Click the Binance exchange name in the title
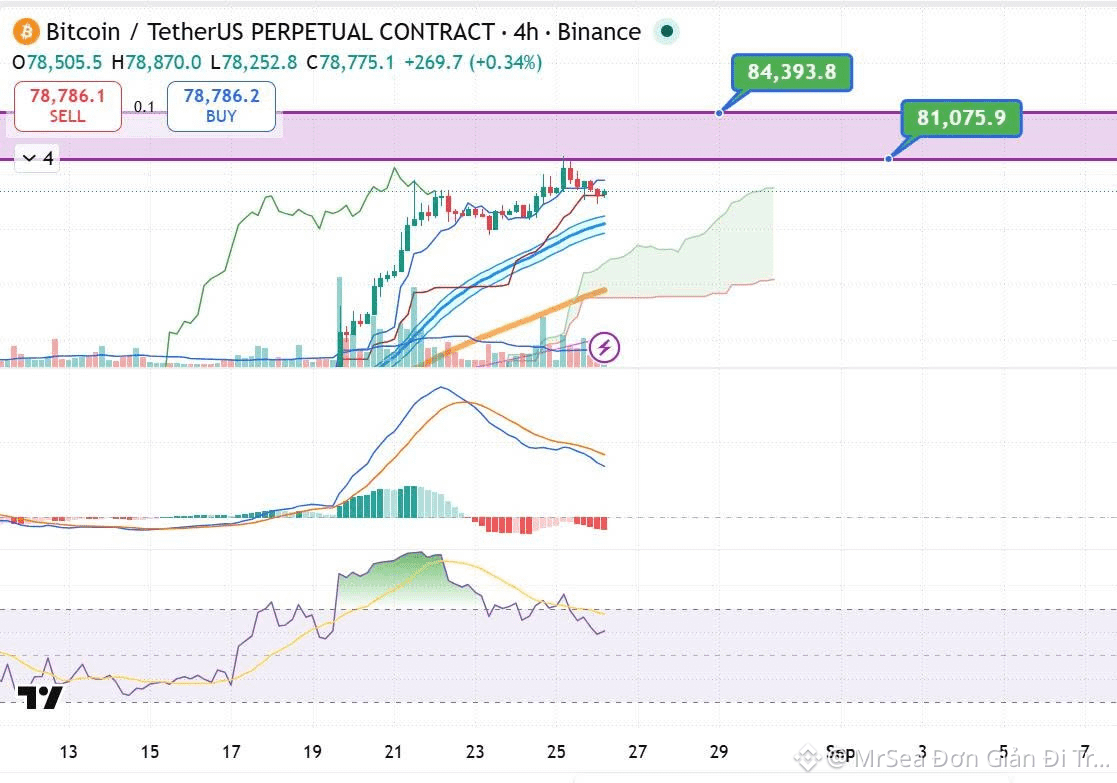Viewport: 1117px width, 783px height. 599,32
